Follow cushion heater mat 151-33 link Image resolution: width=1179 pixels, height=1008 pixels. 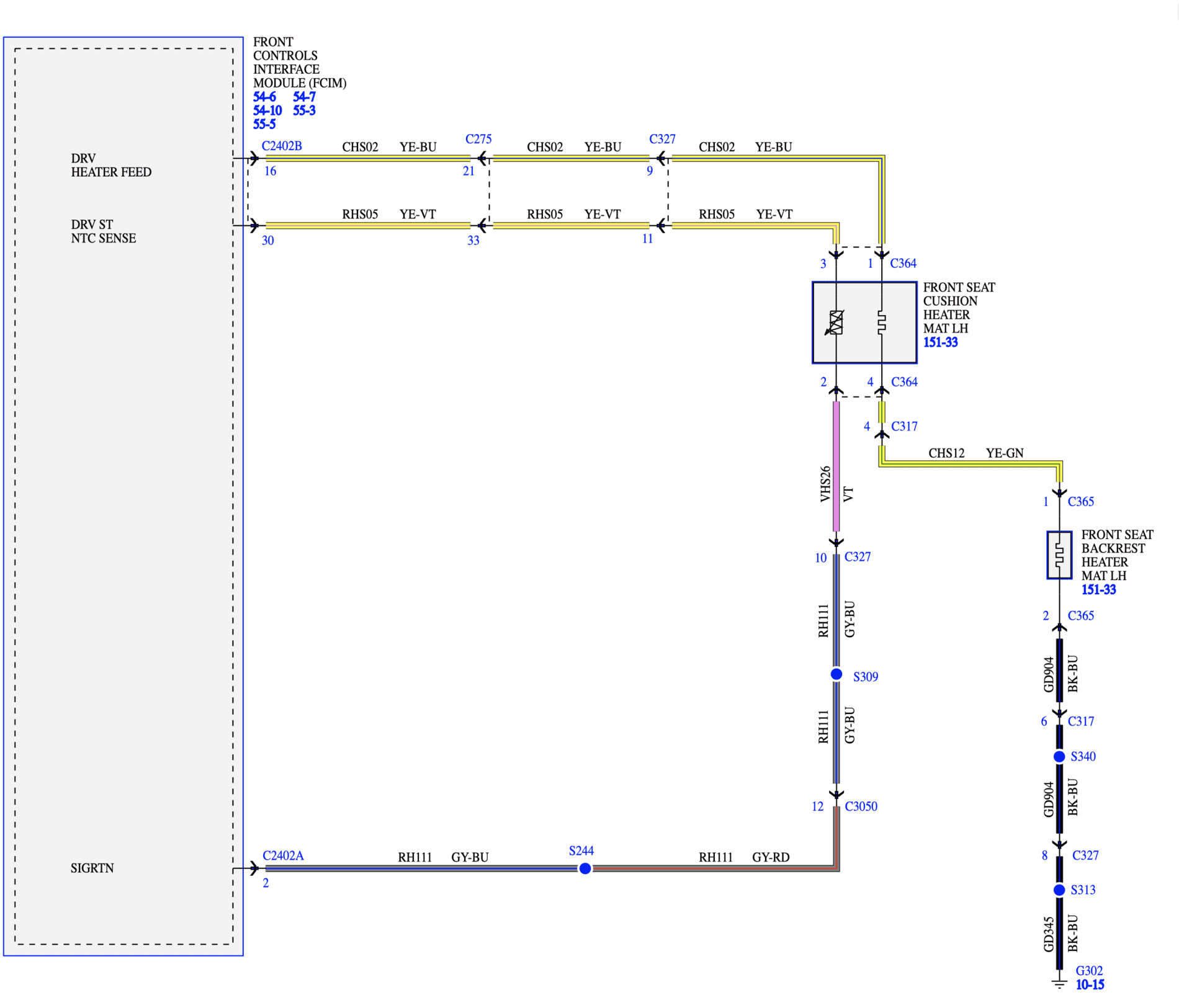point(940,342)
